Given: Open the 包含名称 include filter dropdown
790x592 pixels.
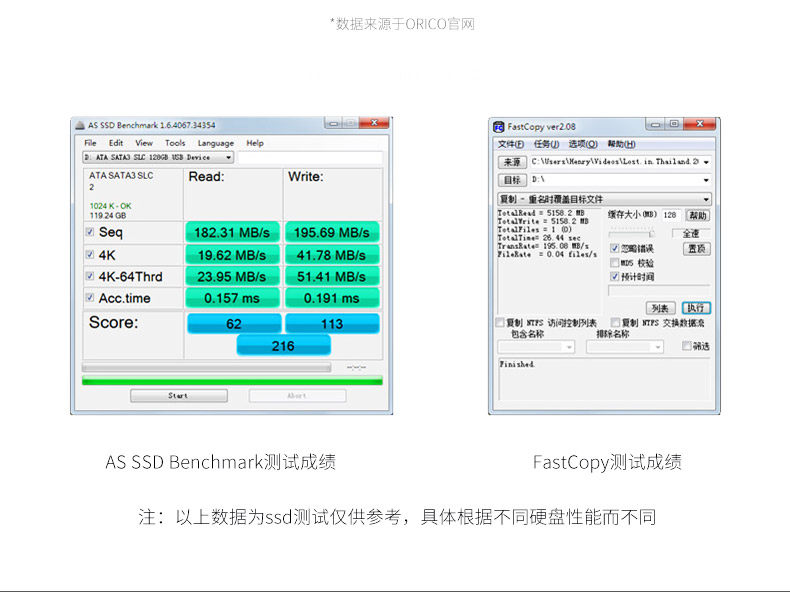Looking at the screenshot, I should pos(569,347).
